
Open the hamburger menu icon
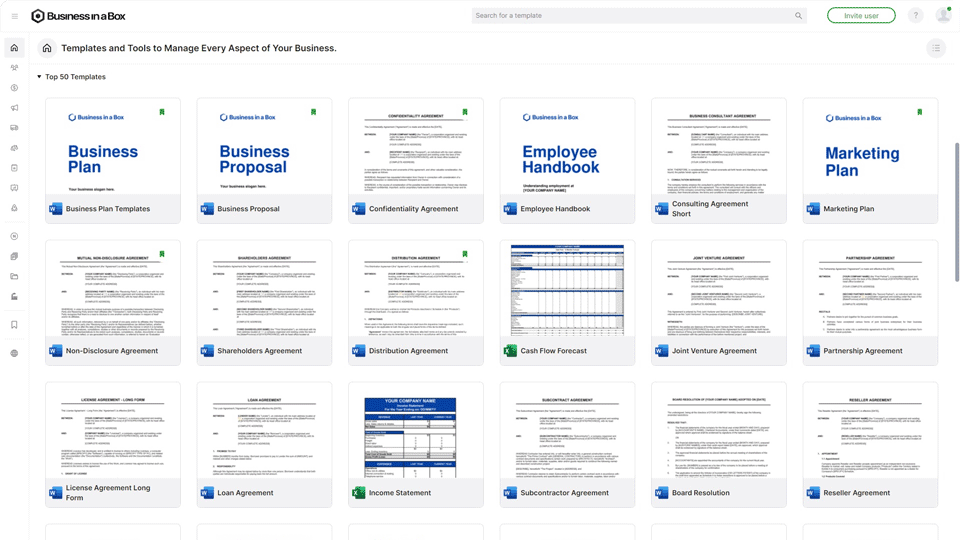15,16
